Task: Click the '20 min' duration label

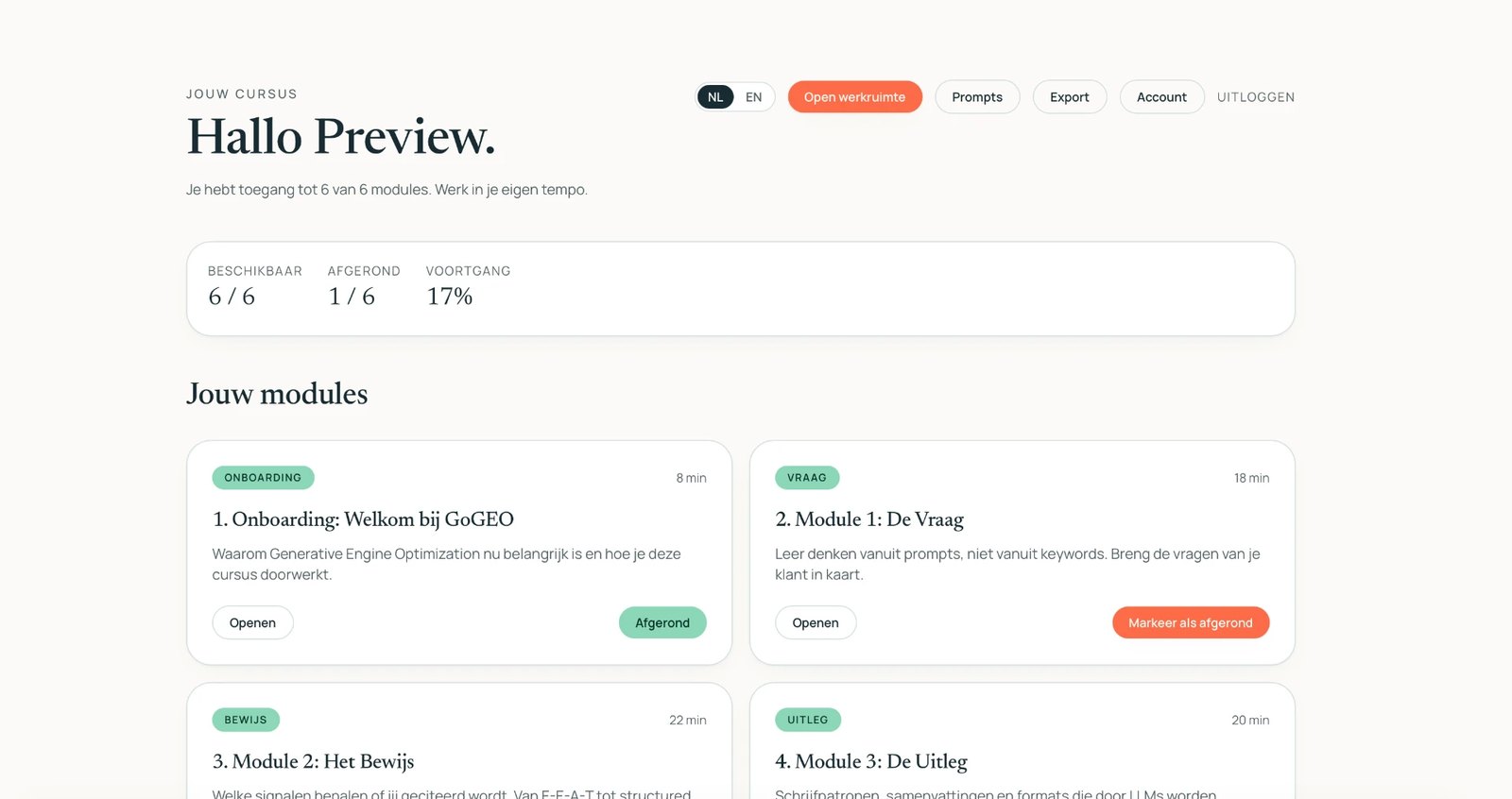Action: tap(1250, 720)
